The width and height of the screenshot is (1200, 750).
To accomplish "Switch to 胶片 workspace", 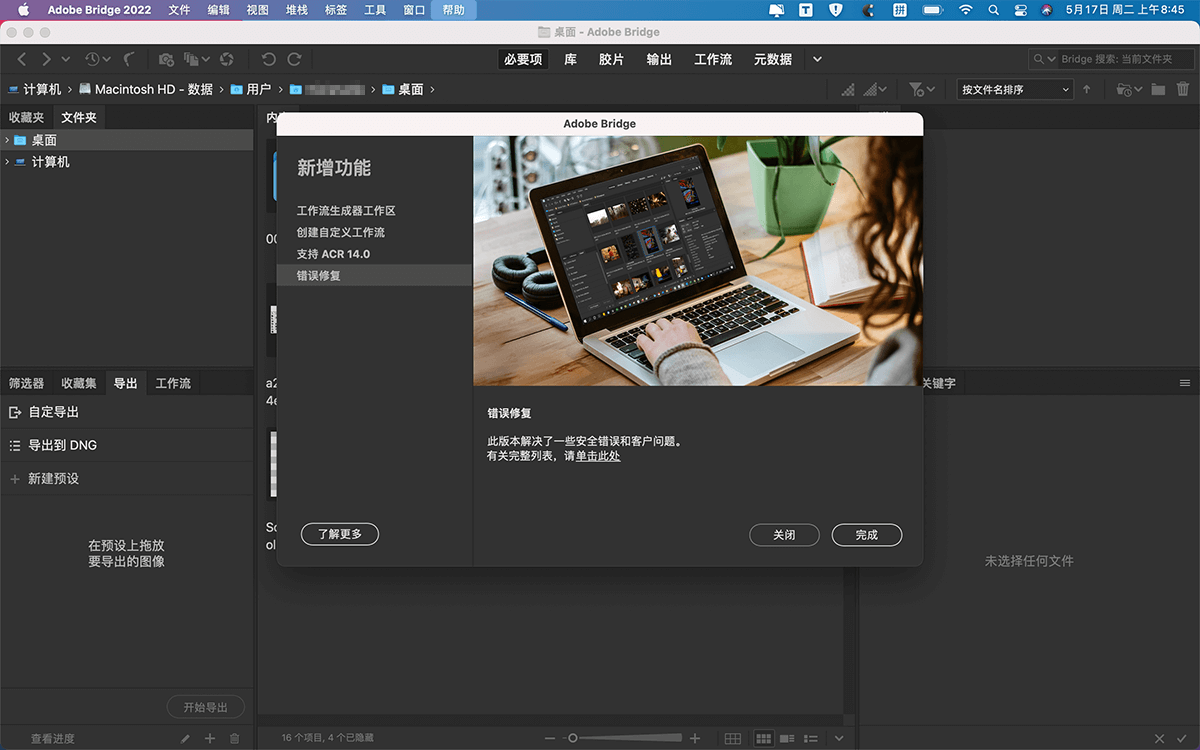I will point(611,60).
